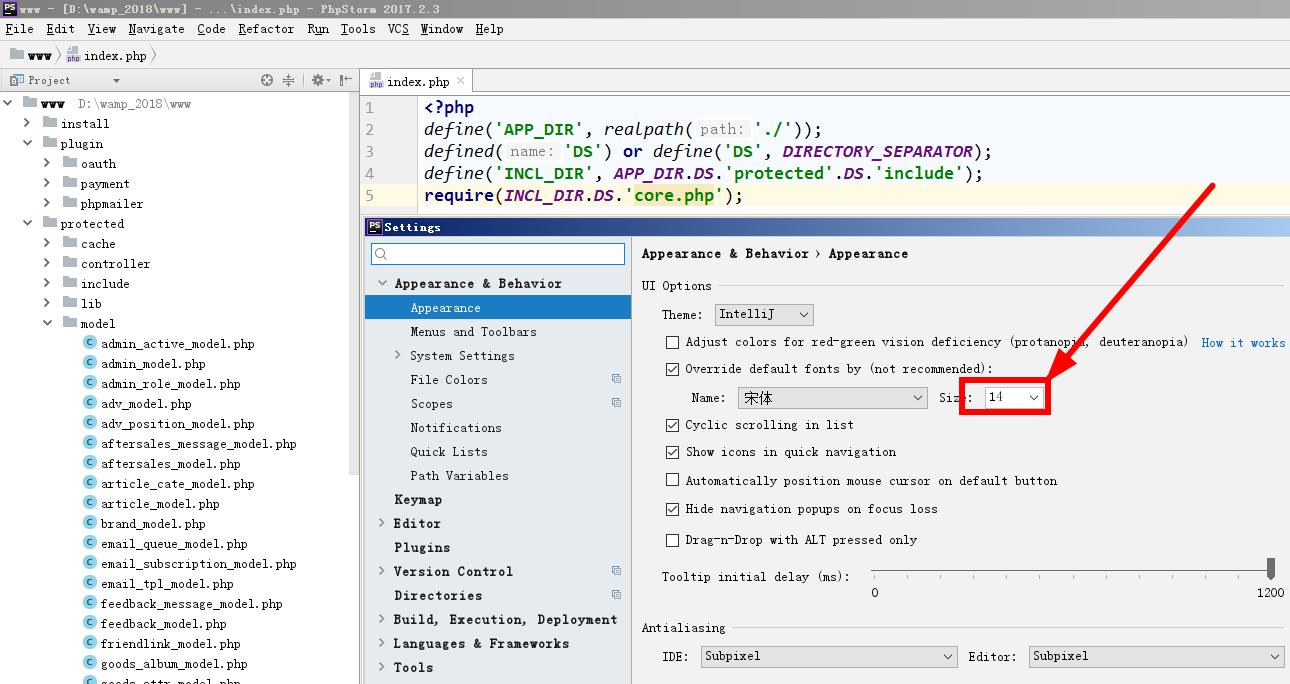The image size is (1290, 684).
Task: Click the install folder icon
Action: (x=50, y=123)
